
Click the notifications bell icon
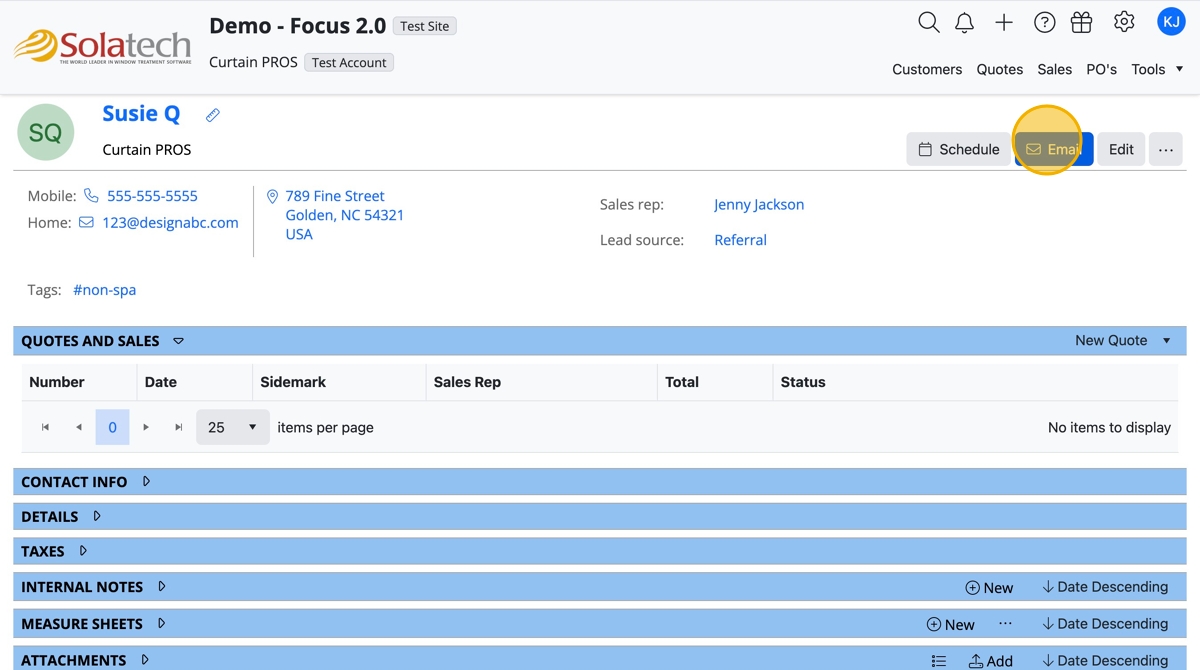coord(964,23)
